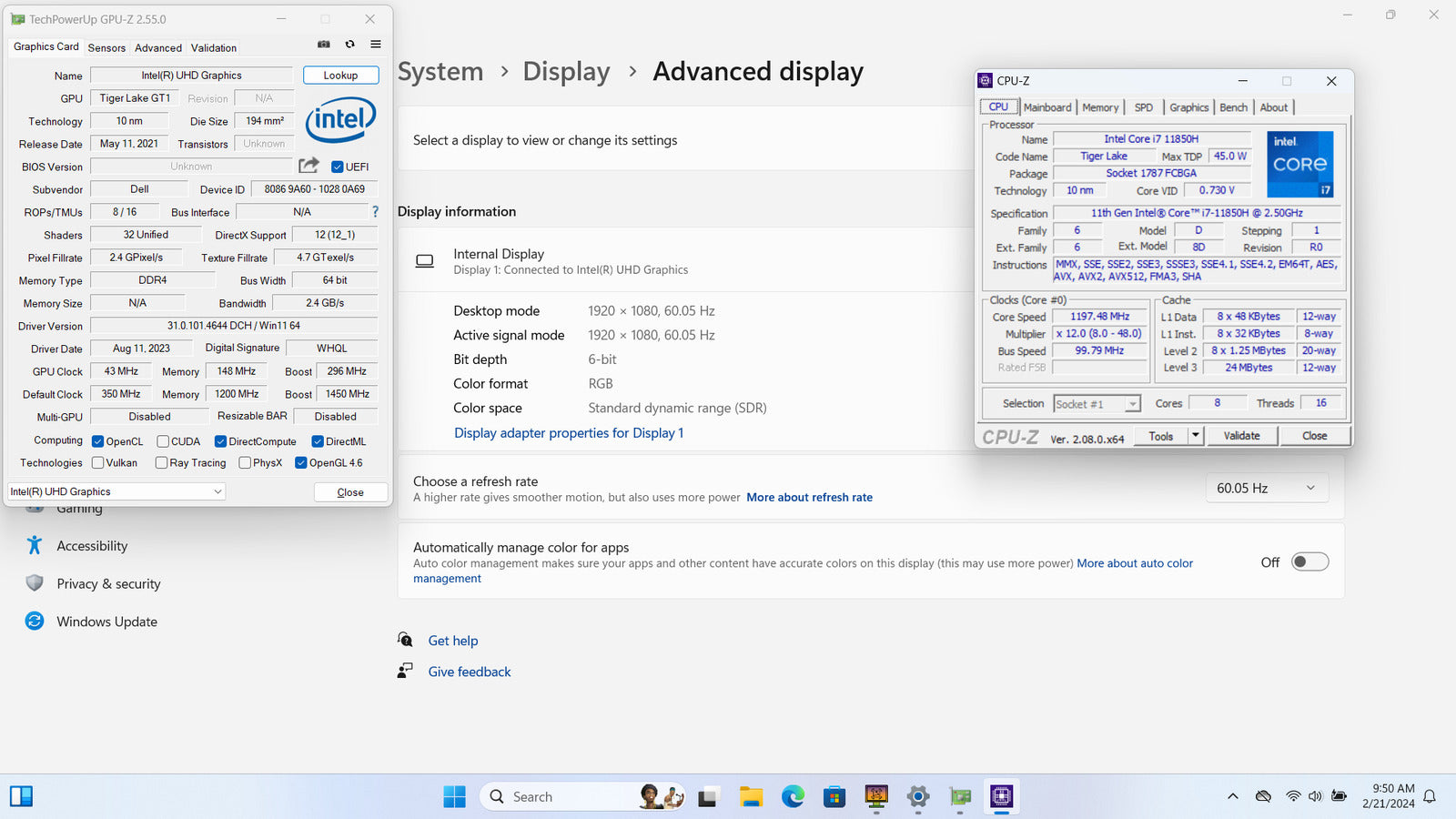Viewport: 1456px width, 819px height.
Task: Open Display adapter properties for Display 1
Action: 569,433
